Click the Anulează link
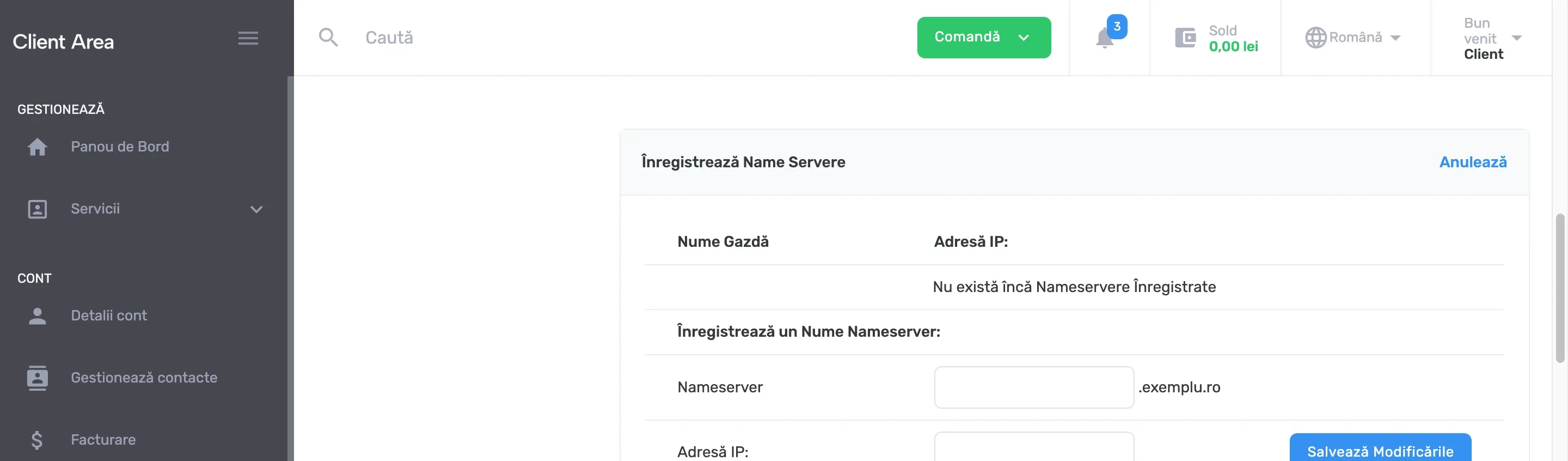Image resolution: width=1568 pixels, height=461 pixels. [x=1472, y=162]
